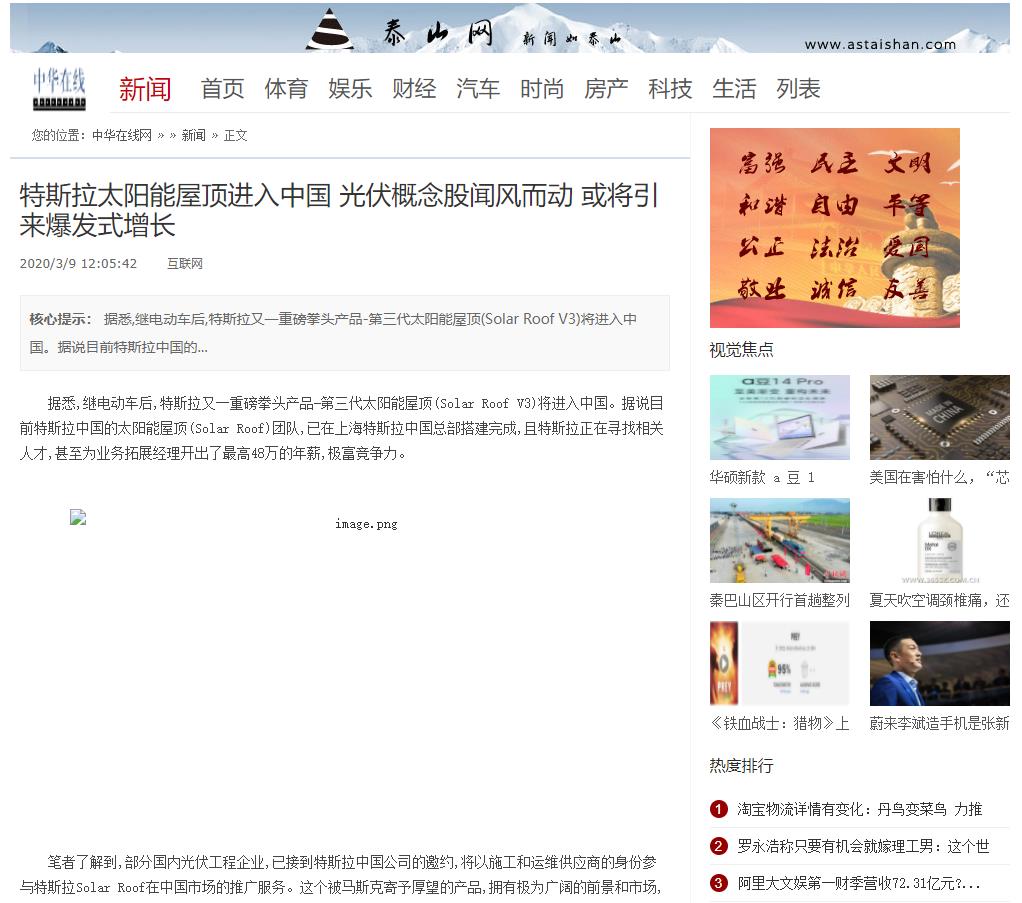This screenshot has height=903, width=1022.
Task: Click the 互联网 source label
Action: tap(185, 263)
